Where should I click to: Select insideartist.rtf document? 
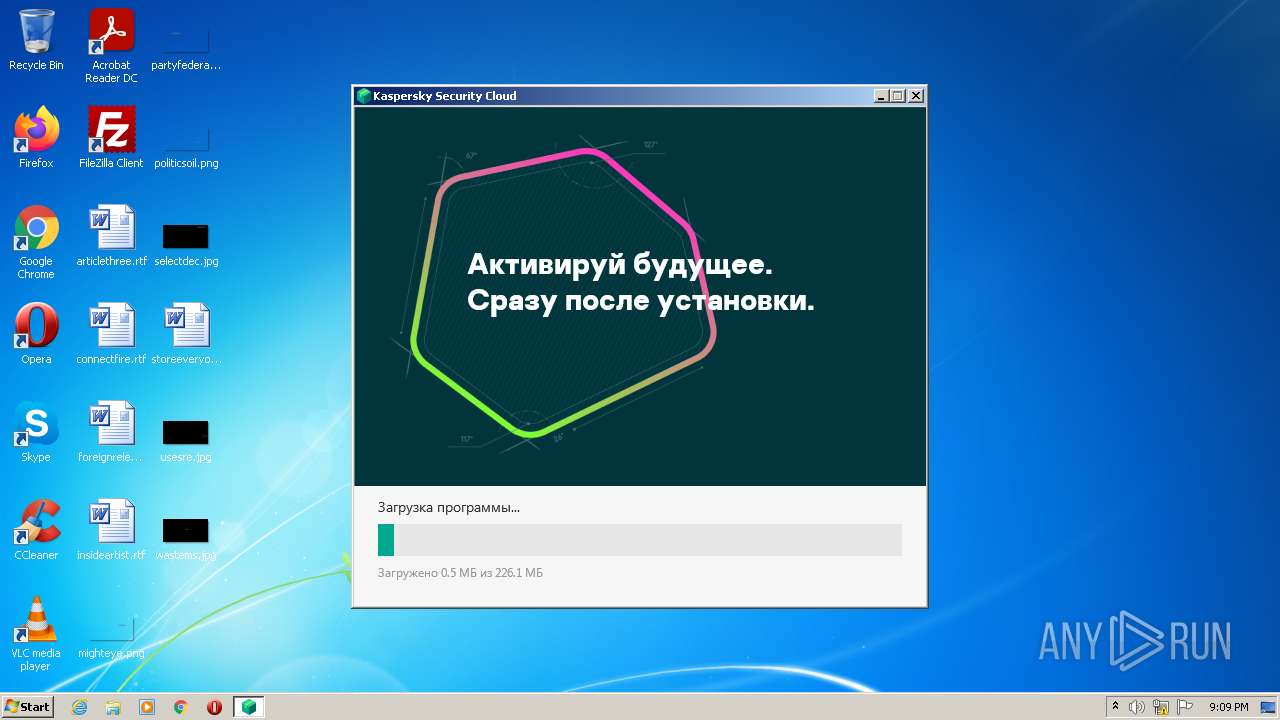[x=111, y=530]
